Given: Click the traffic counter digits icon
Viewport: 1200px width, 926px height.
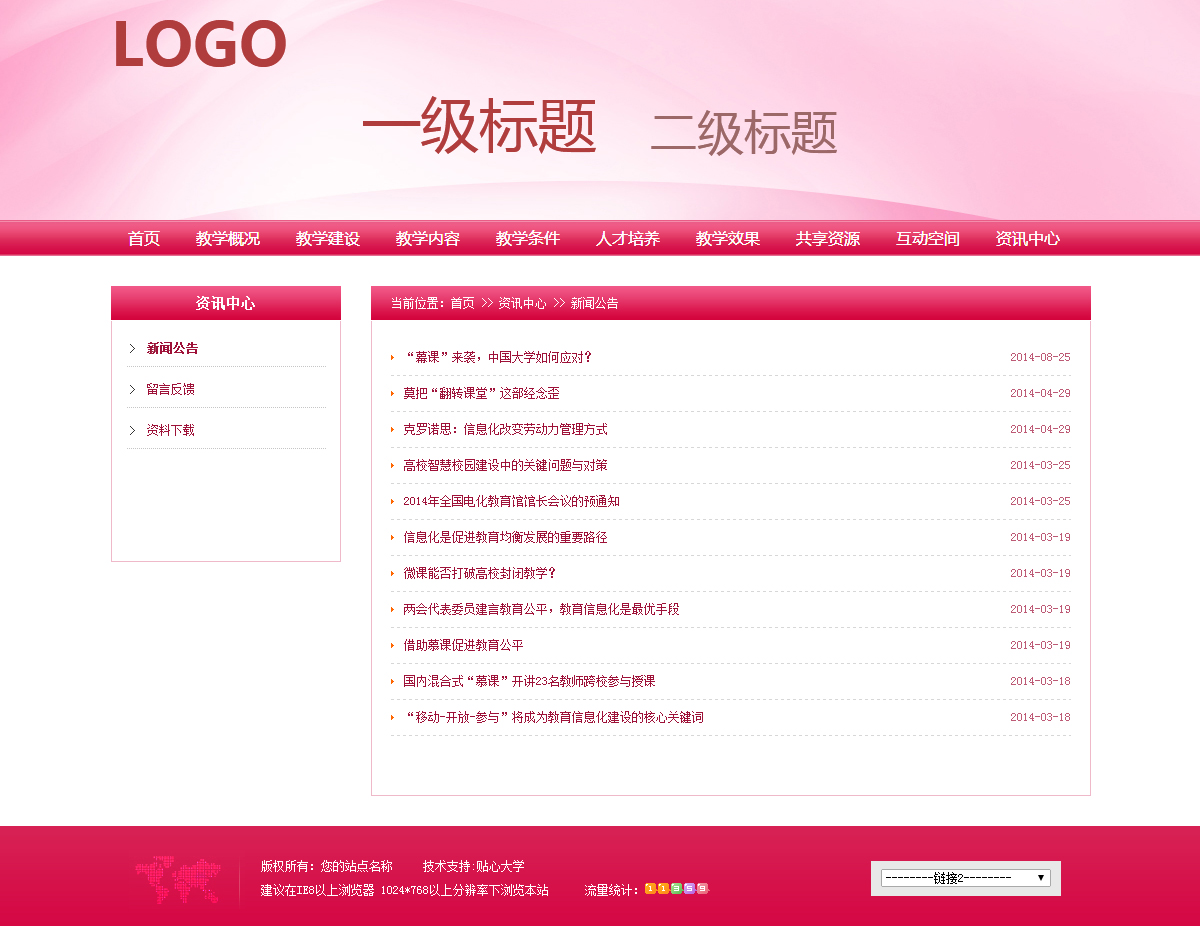Looking at the screenshot, I should point(677,888).
